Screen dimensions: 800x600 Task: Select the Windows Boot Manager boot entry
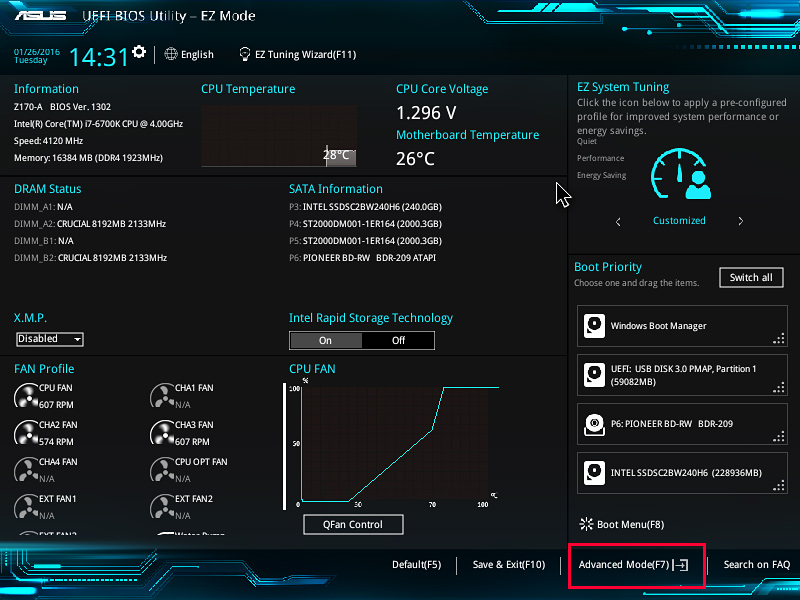(x=682, y=326)
